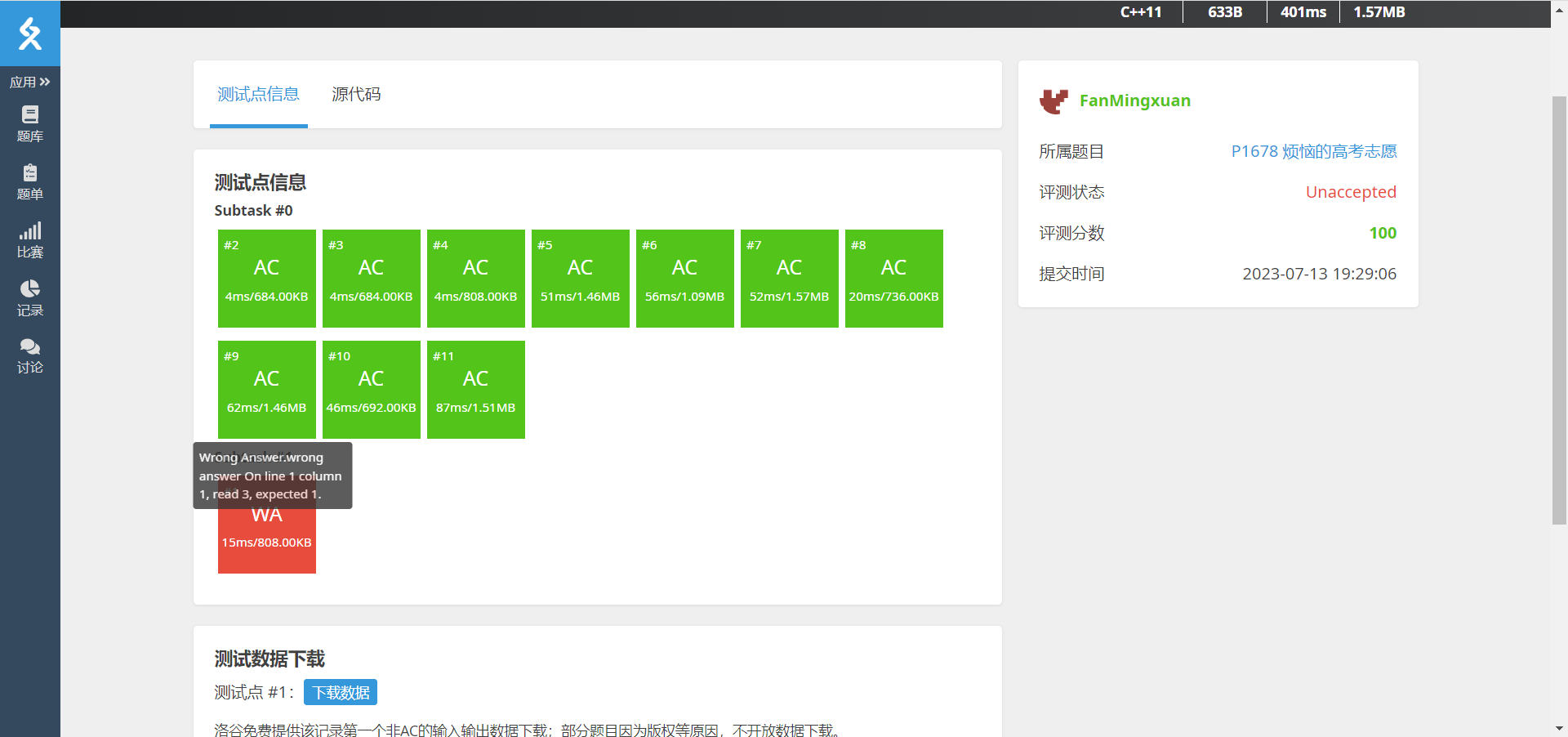Expand the 应用 sidebar menu
Screen dimensions: 1568x737
click(x=30, y=82)
